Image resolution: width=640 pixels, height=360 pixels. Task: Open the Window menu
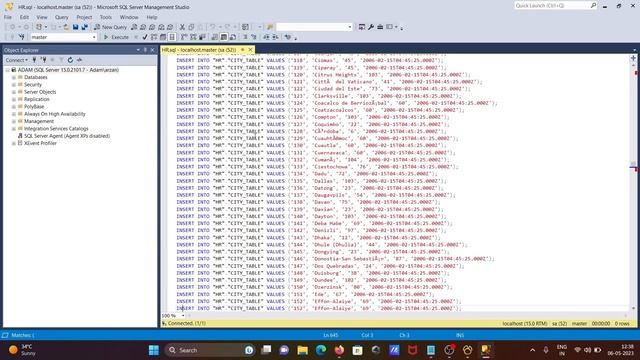click(129, 17)
